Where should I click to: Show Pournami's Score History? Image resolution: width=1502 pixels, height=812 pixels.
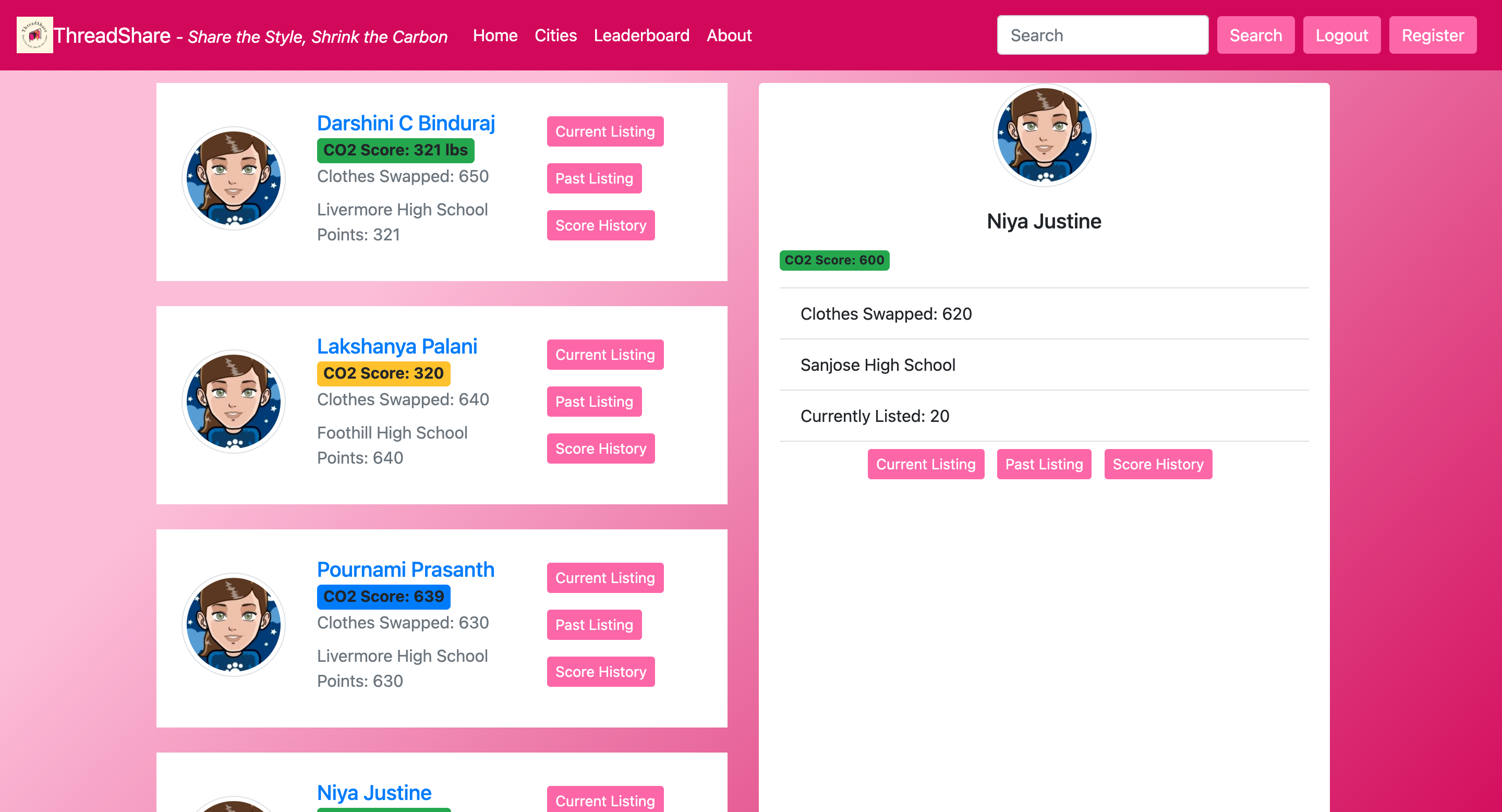601,672
